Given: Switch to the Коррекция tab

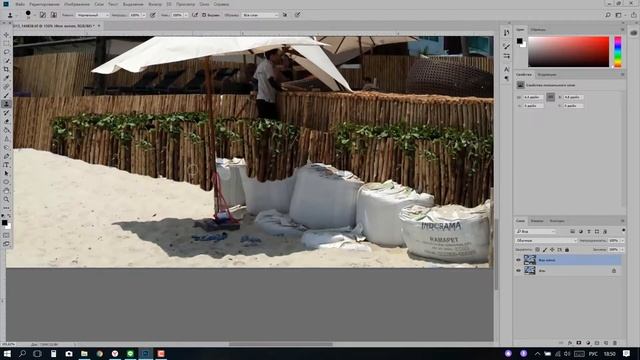Looking at the screenshot, I should tap(547, 75).
